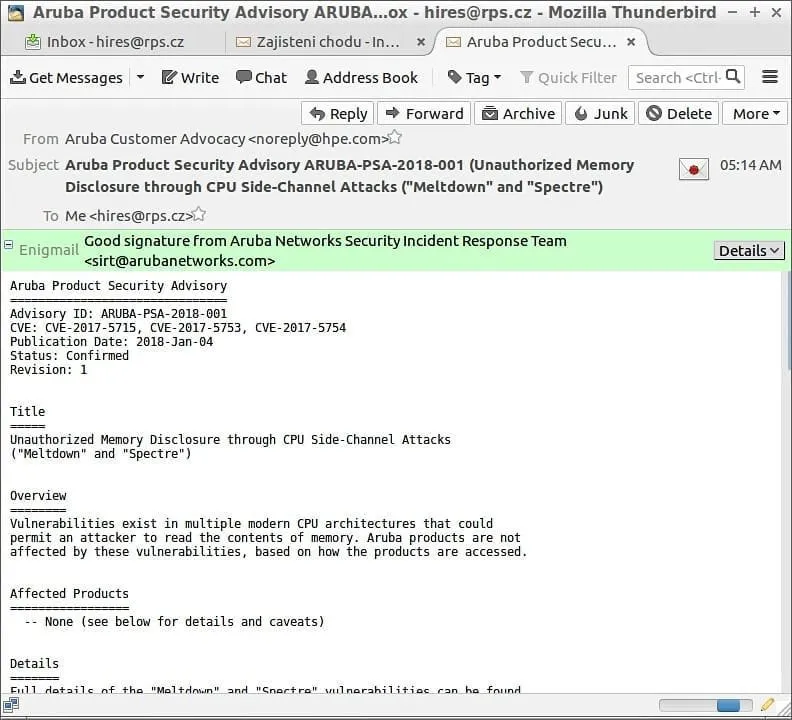Click the Get Messages download icon
Screen dimensions: 792x720
tap(18, 77)
